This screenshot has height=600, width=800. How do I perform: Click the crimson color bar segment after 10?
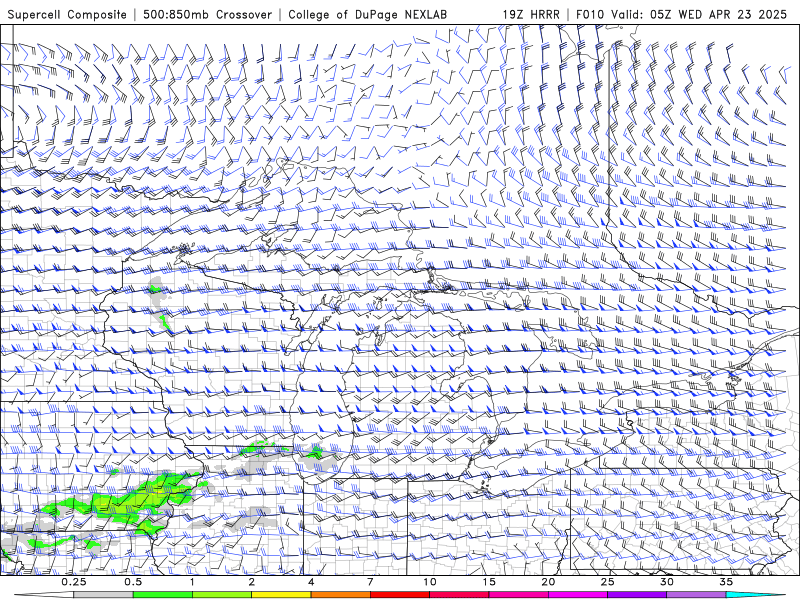coord(459,595)
